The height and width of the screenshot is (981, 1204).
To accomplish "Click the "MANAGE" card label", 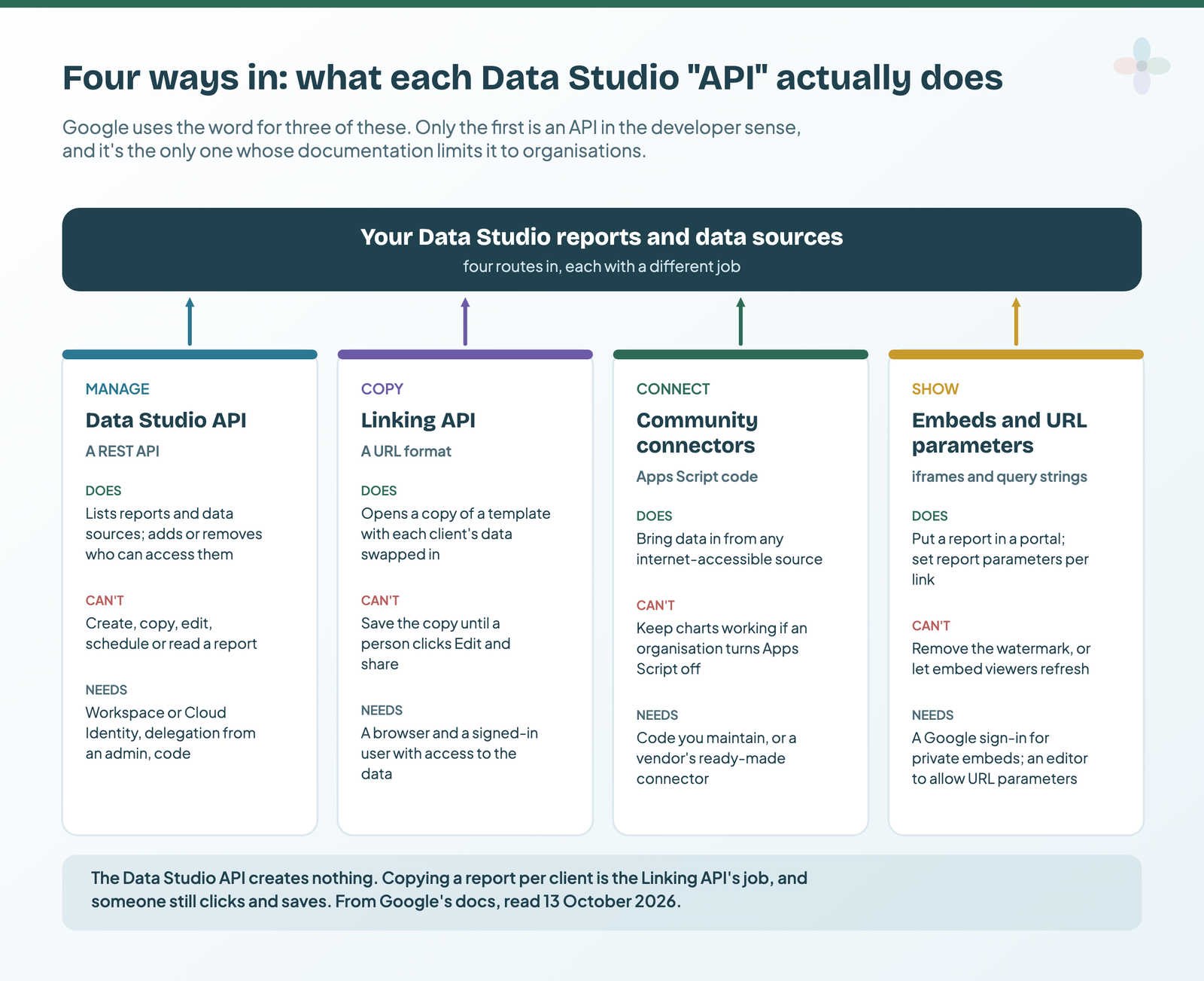I will (x=117, y=389).
